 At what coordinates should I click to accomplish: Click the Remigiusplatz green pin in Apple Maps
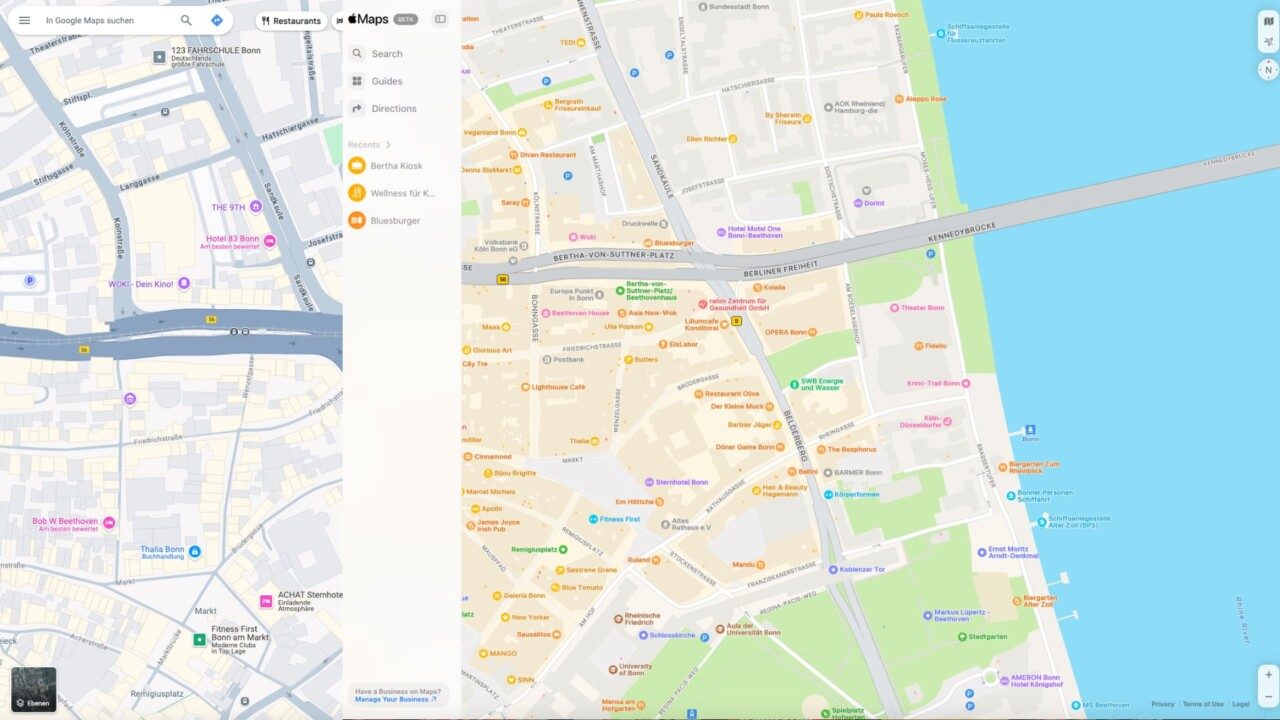[563, 549]
